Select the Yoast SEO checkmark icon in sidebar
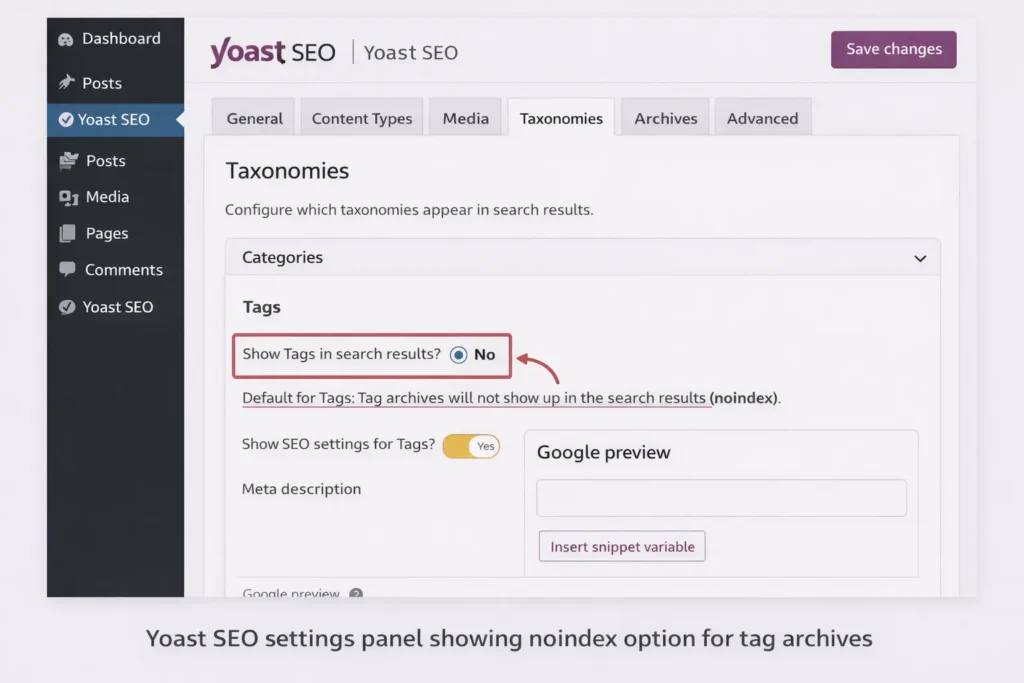The width and height of the screenshot is (1024, 683). [66, 307]
